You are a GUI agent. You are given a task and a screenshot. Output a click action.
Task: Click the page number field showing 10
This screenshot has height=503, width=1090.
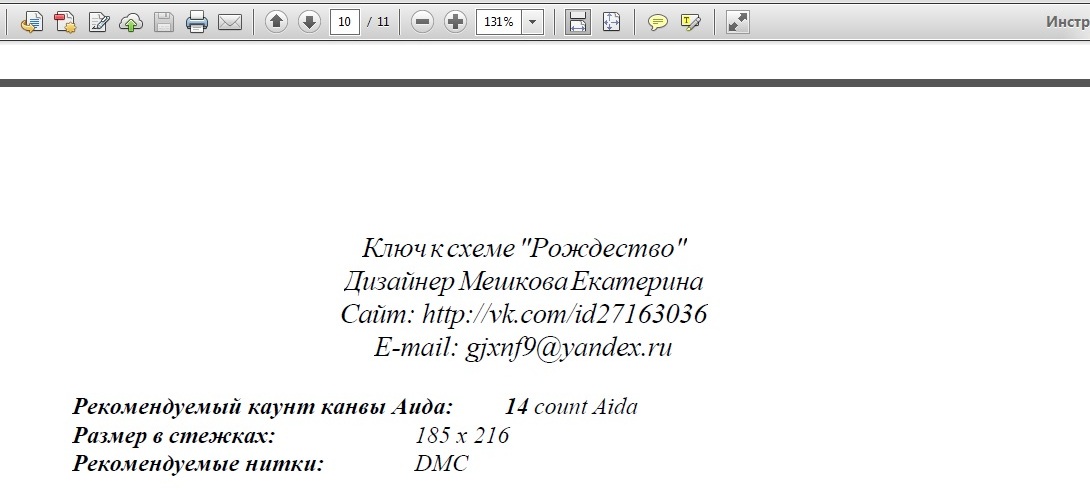(344, 22)
